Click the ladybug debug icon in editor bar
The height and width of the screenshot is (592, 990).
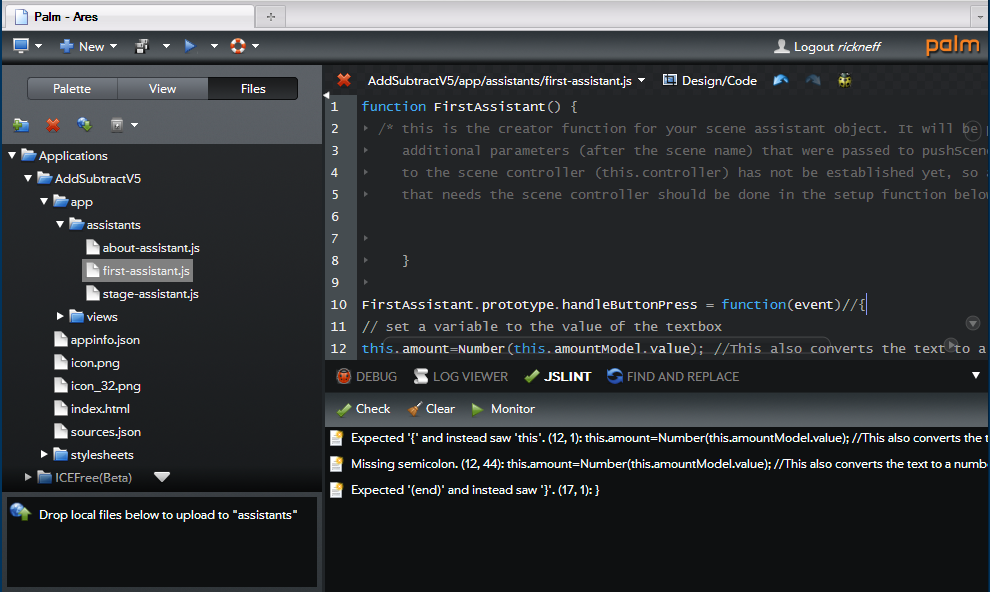(845, 80)
